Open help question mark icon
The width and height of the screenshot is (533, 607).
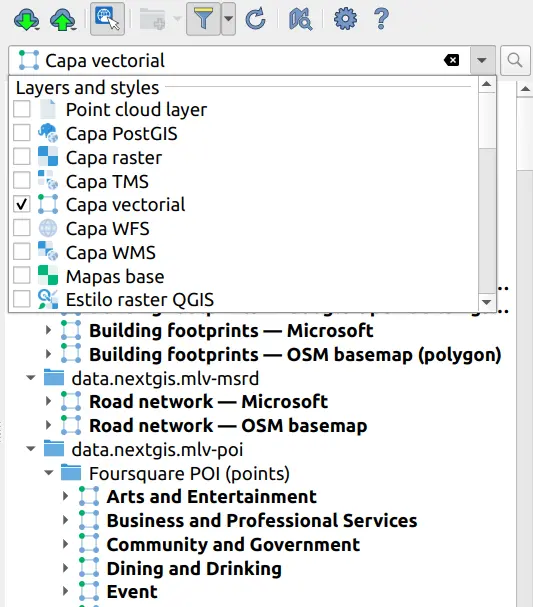pyautogui.click(x=381, y=19)
